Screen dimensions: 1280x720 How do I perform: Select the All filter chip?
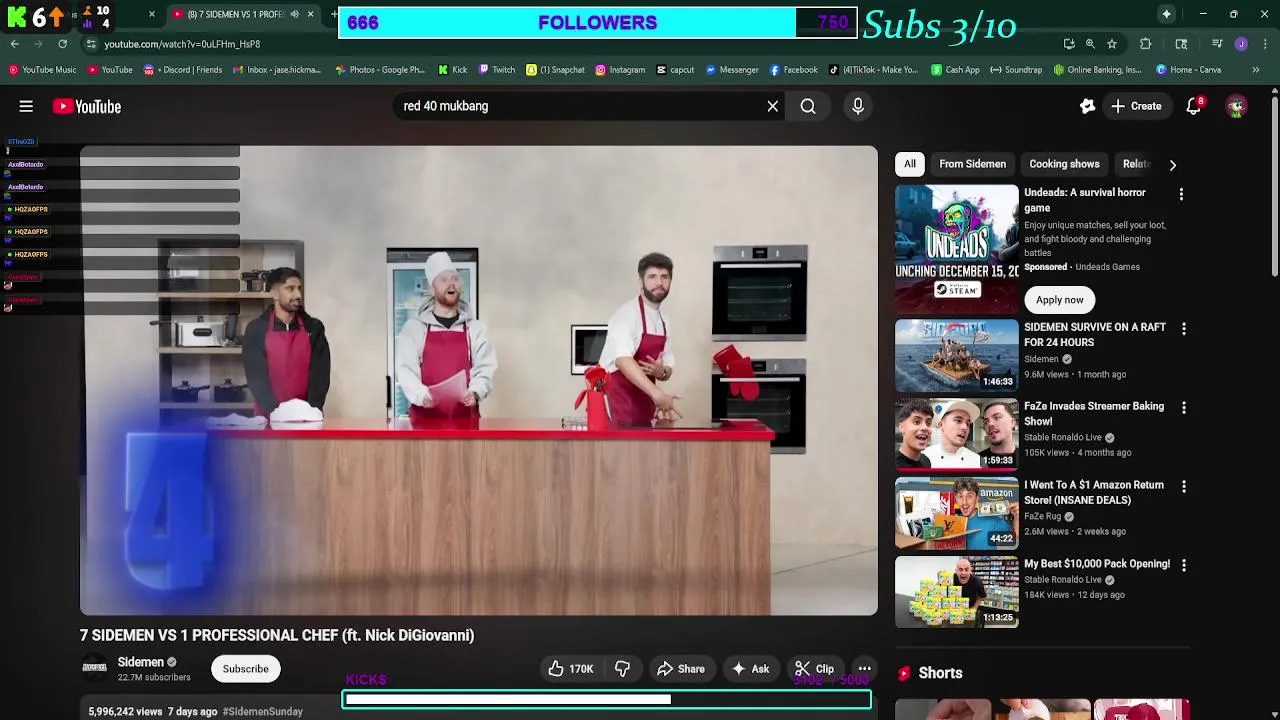click(910, 164)
